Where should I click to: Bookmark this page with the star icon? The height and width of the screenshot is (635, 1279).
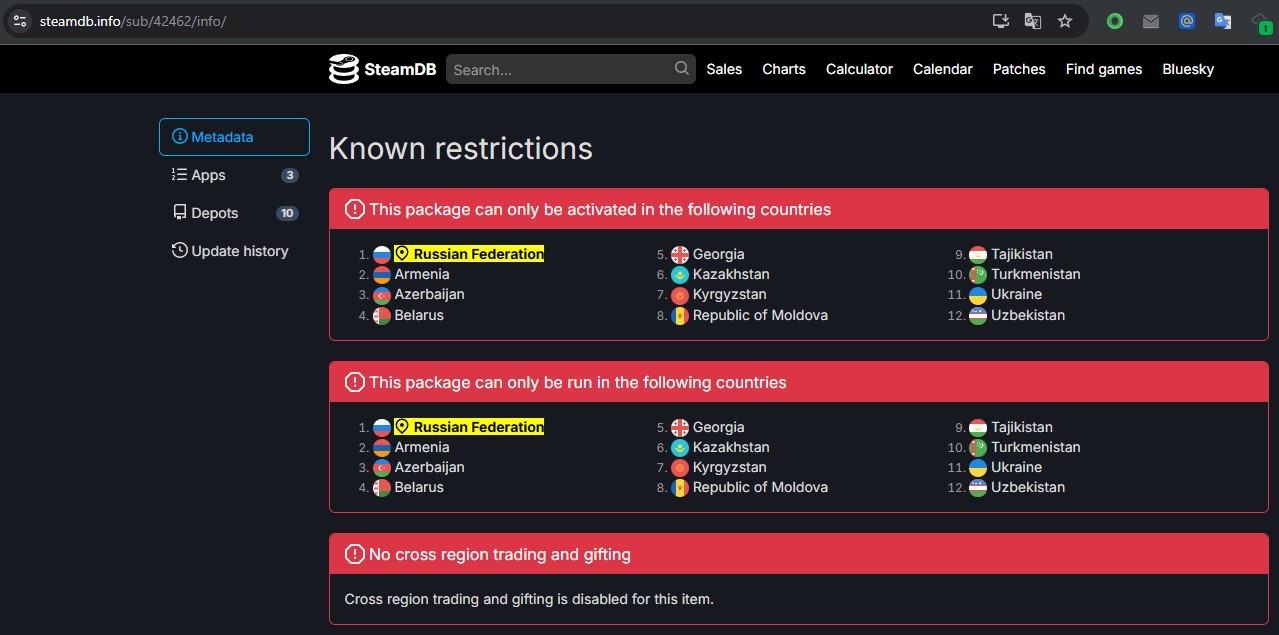1065,21
